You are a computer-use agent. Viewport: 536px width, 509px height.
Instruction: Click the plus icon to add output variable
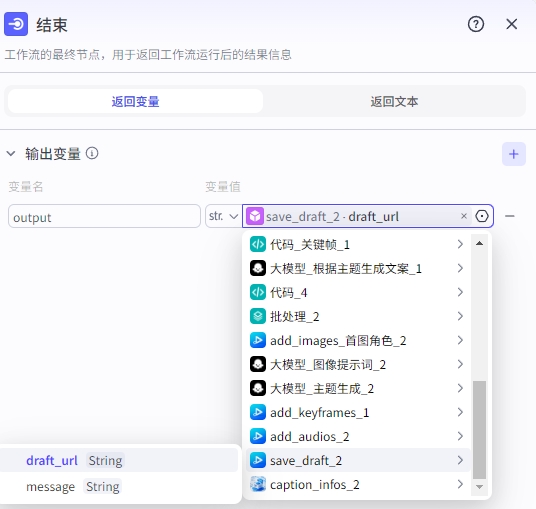click(x=513, y=154)
